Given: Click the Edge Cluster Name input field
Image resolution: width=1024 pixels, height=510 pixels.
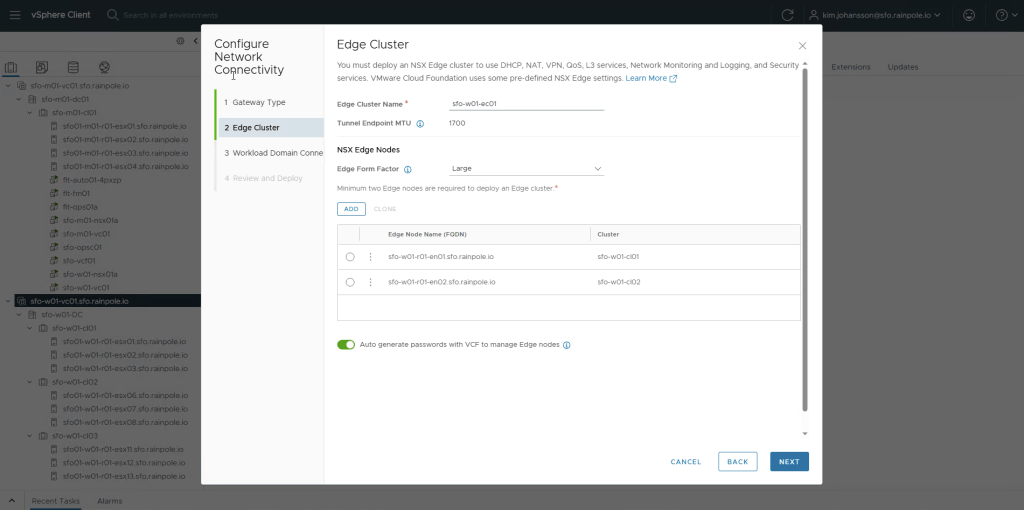Looking at the screenshot, I should tap(527, 103).
